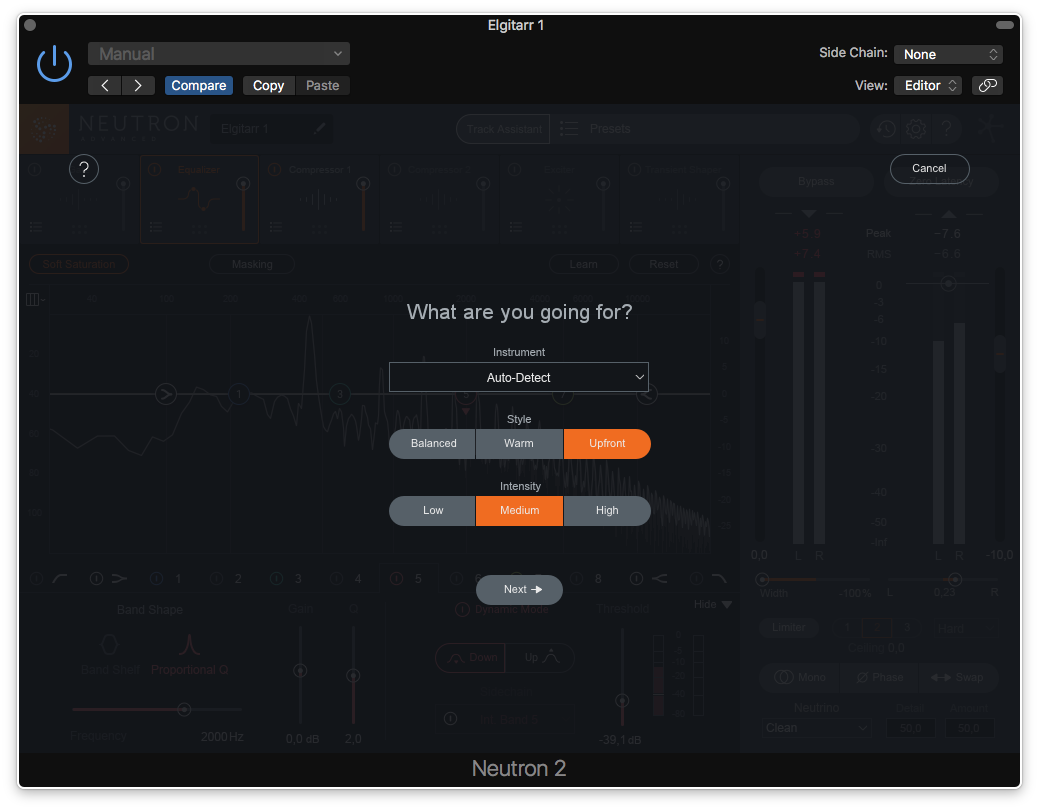
Task: Open the history clock icon
Action: 886,129
